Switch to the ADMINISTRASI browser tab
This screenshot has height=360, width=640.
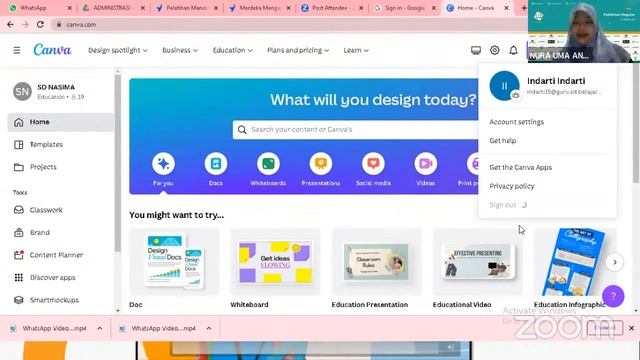click(112, 8)
